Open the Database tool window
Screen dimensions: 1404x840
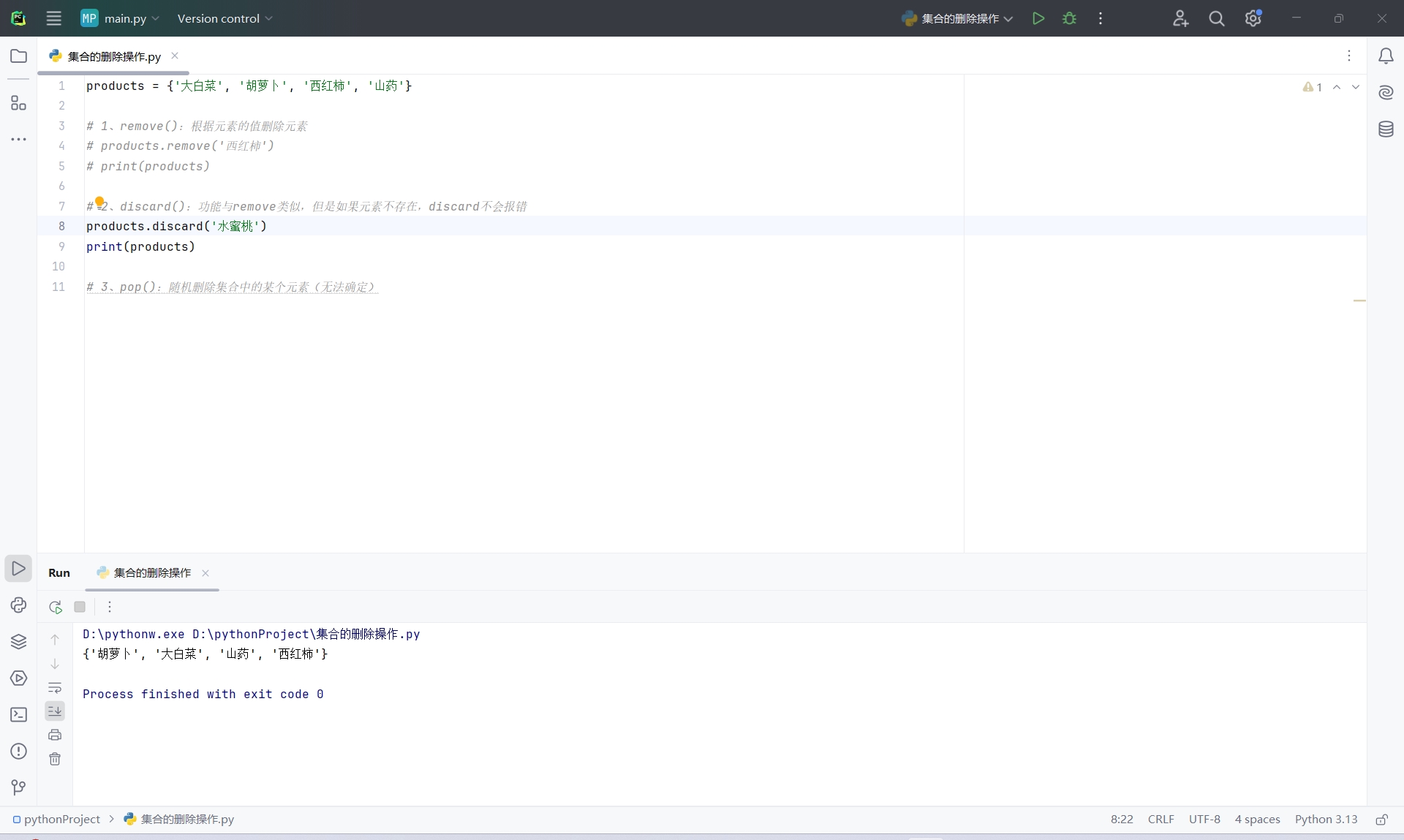[x=1386, y=129]
